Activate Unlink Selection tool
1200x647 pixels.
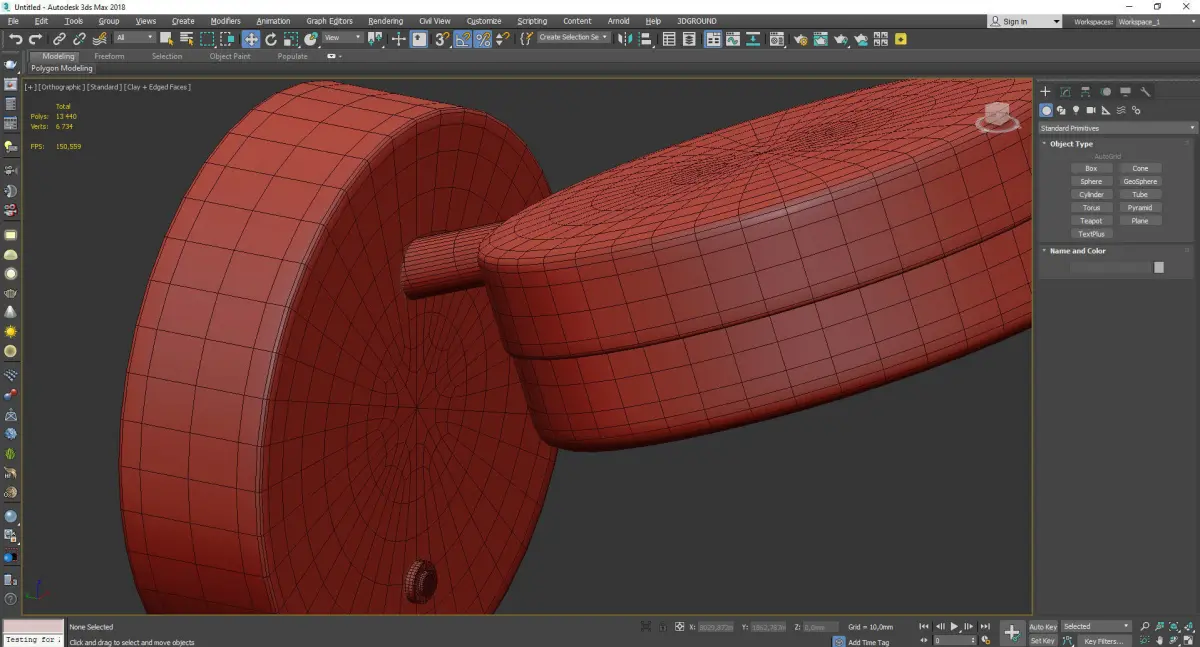point(81,39)
